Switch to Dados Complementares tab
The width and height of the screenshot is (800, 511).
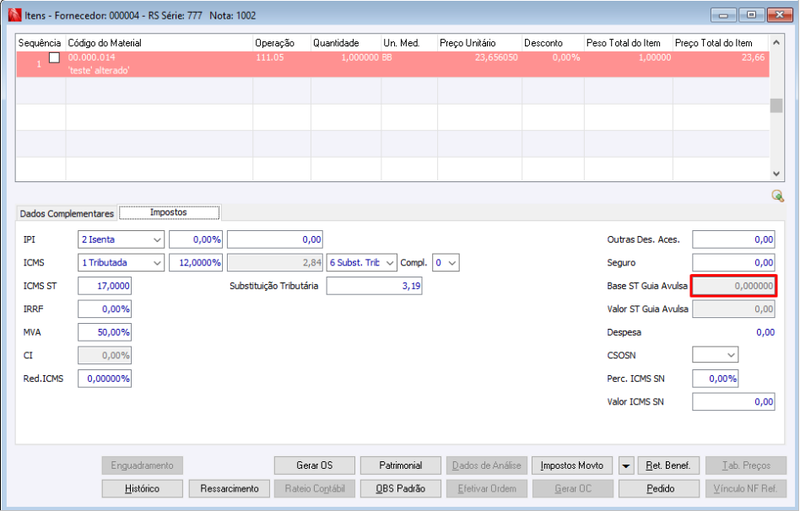click(67, 213)
